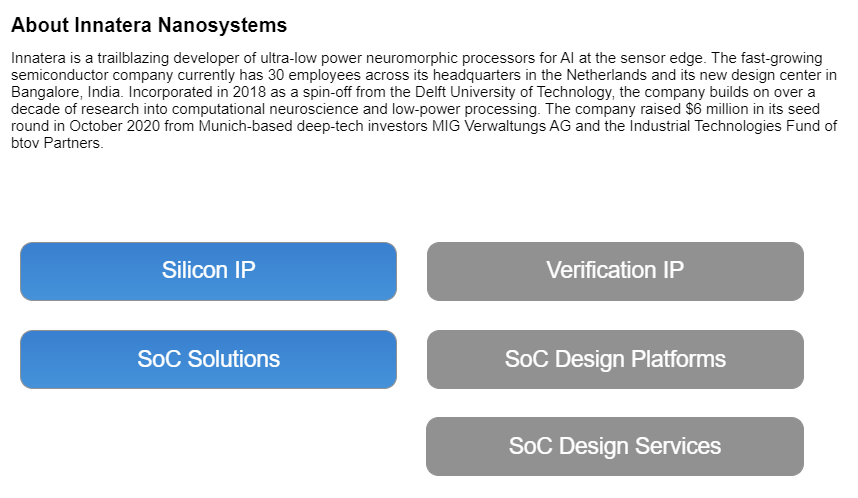Screen dimensions: 858x498
Task: Open SoC Design Platforms
Action: (x=615, y=359)
